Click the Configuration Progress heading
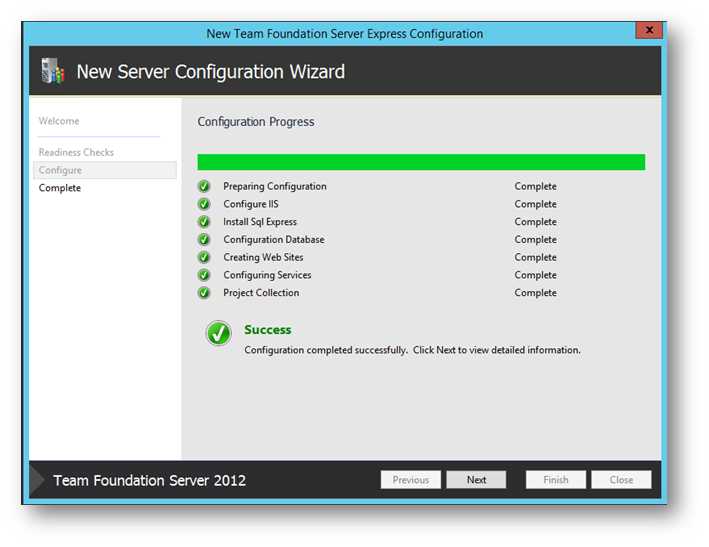The width and height of the screenshot is (709, 547). click(255, 122)
